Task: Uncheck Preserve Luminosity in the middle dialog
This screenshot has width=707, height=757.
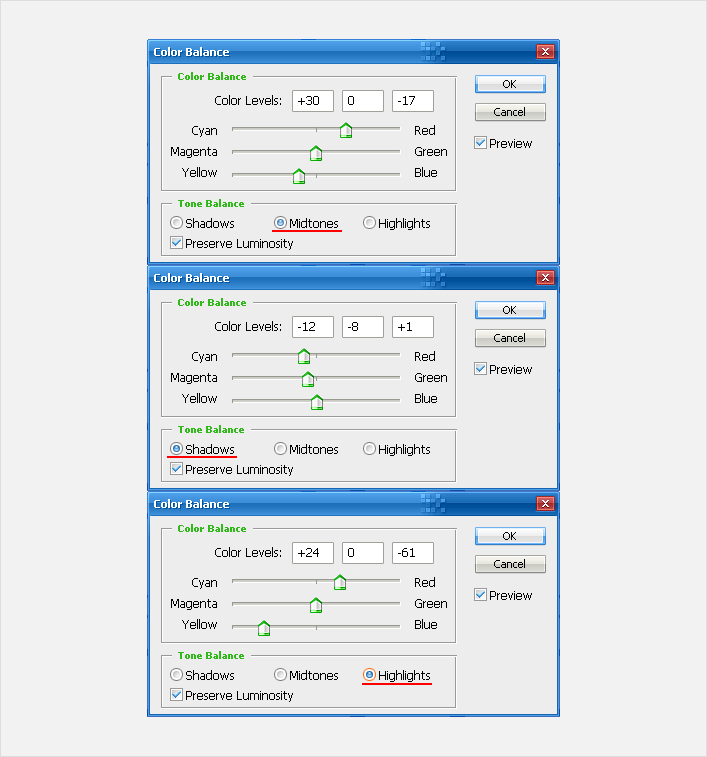Action: click(177, 469)
